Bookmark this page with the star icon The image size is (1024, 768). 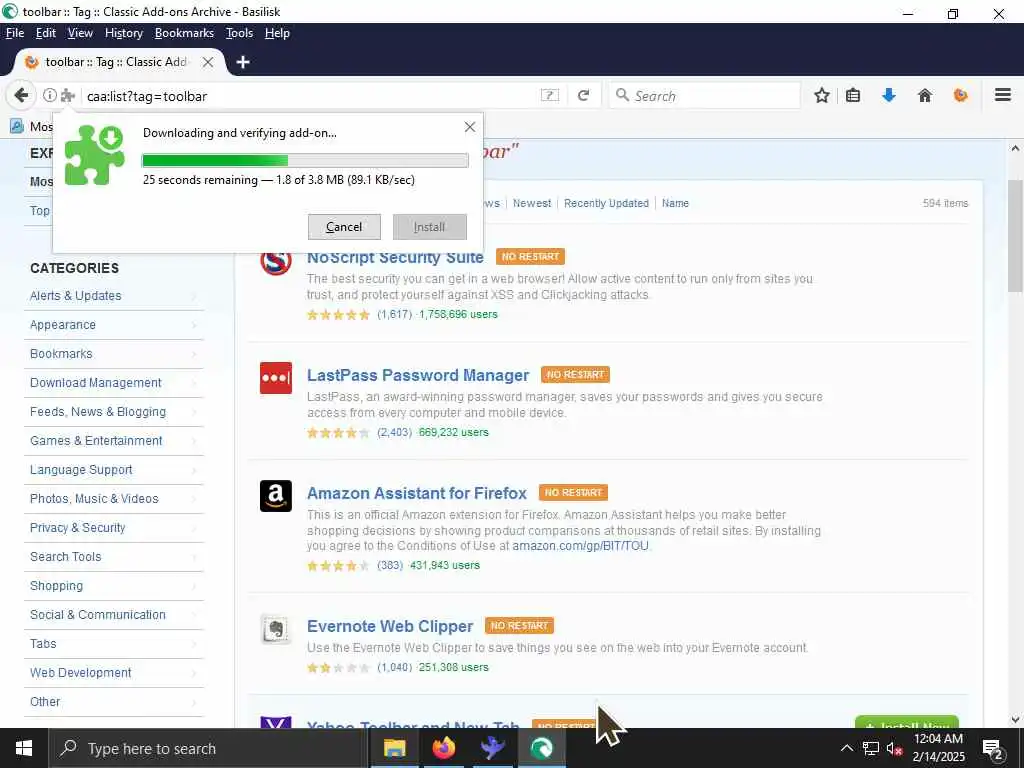pos(822,95)
